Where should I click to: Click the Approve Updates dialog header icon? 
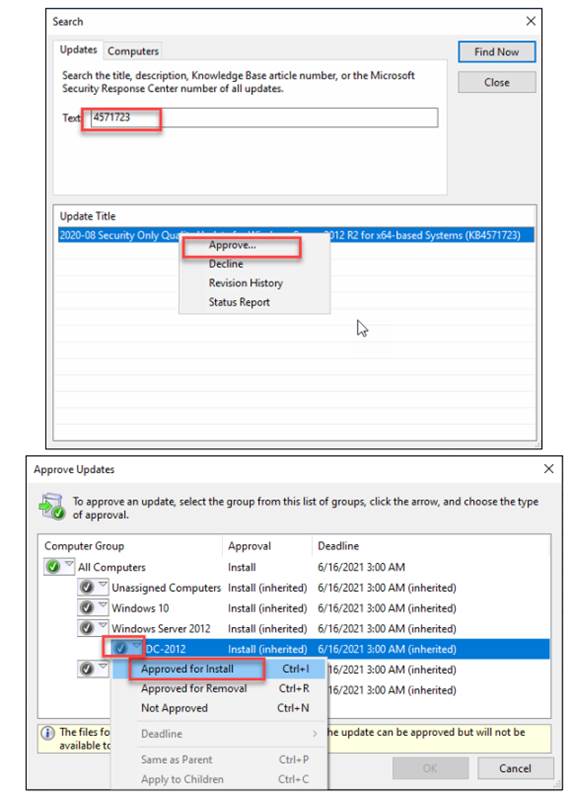pyautogui.click(x=52, y=506)
